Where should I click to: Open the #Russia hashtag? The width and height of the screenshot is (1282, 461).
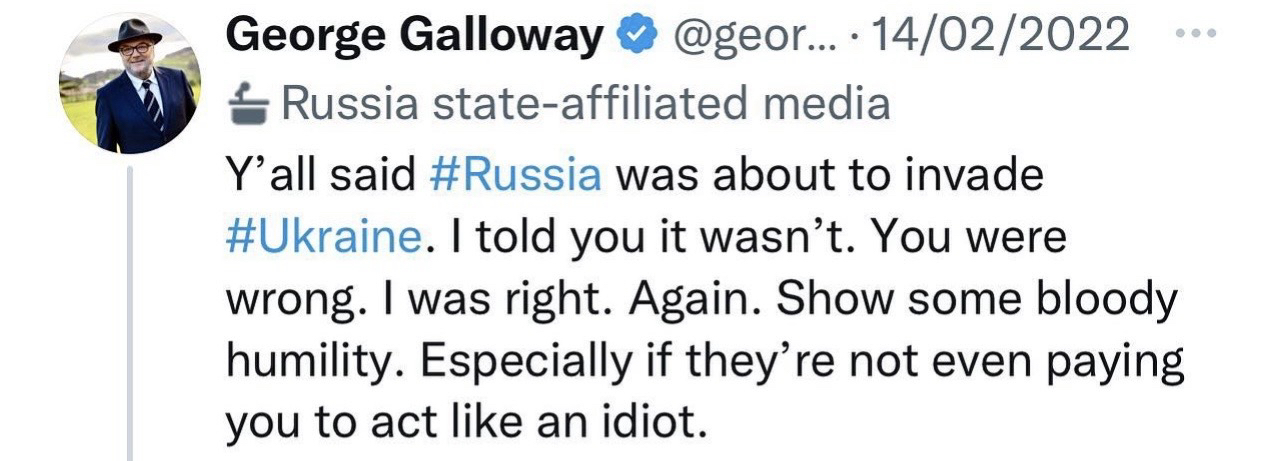click(x=515, y=177)
